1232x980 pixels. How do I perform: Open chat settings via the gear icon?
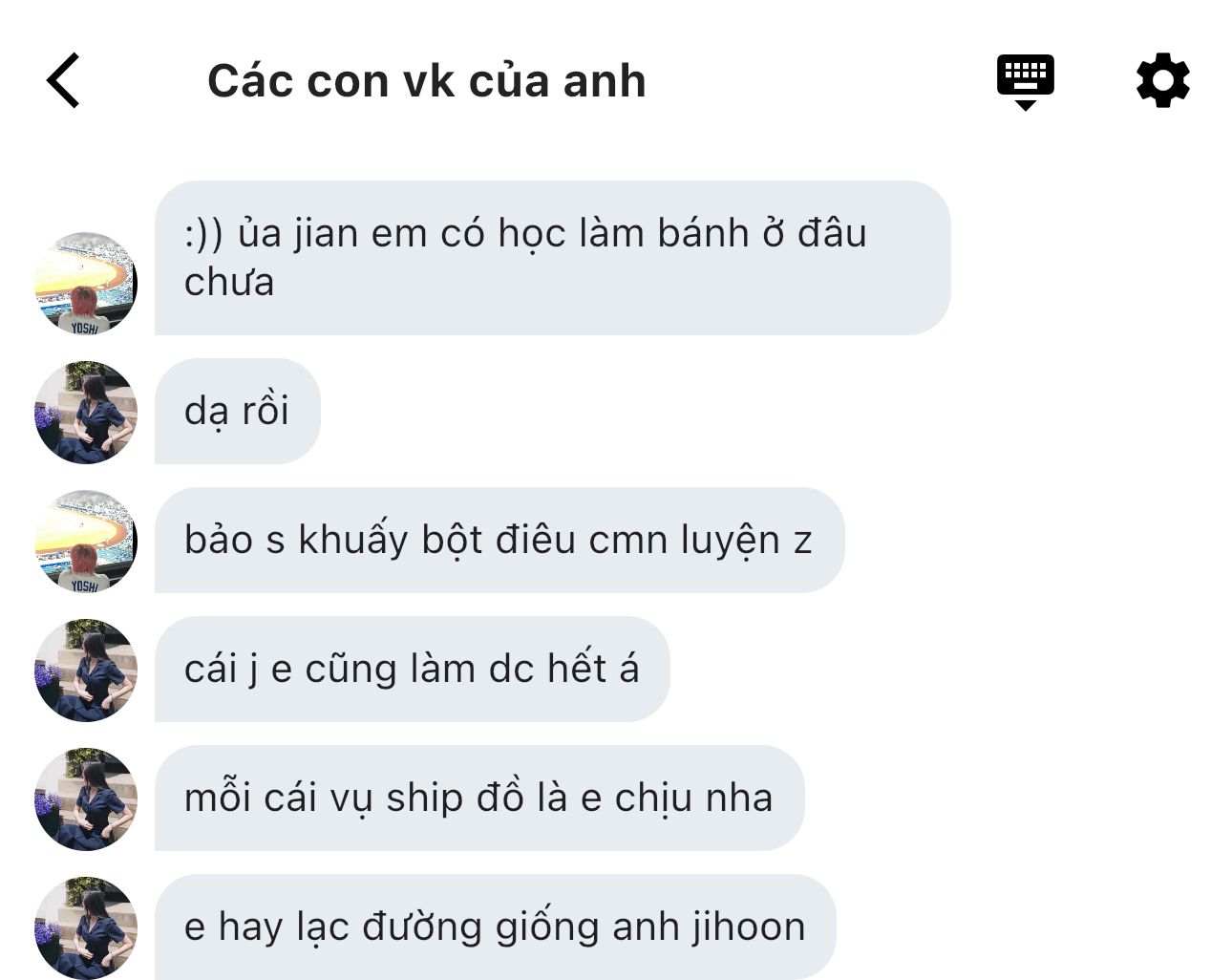1162,80
